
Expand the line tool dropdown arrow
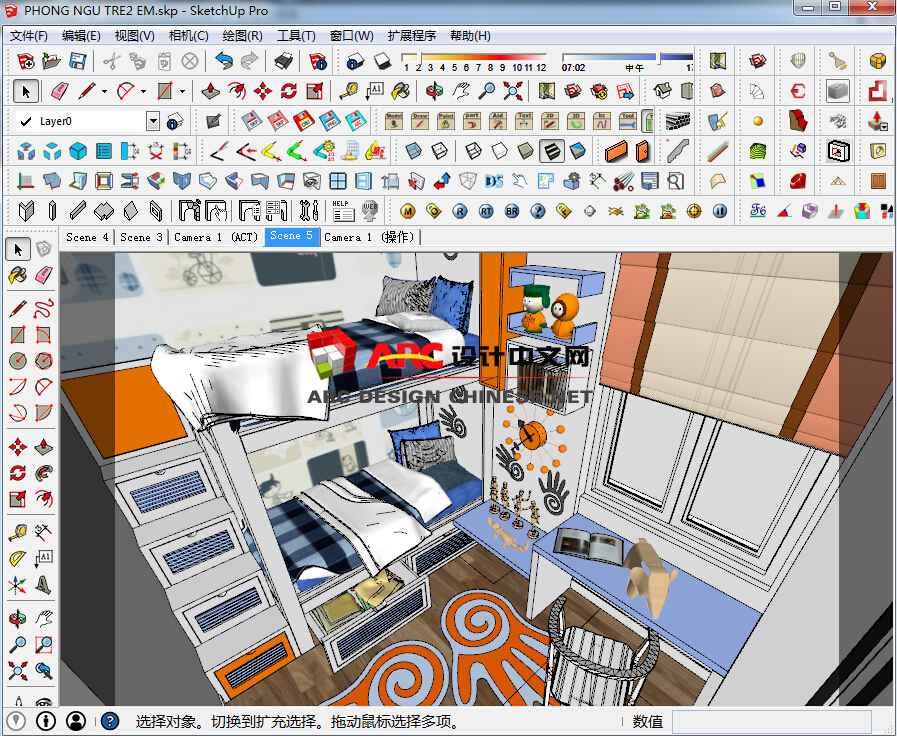click(104, 92)
